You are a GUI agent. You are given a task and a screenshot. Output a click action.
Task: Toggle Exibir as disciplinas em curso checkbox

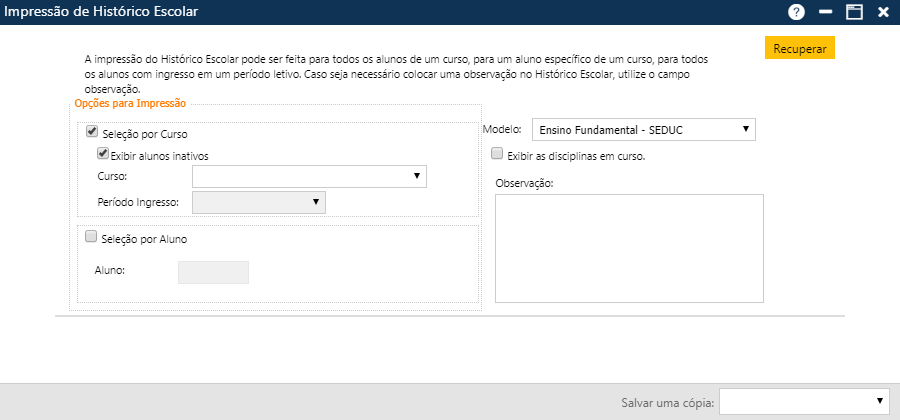497,155
